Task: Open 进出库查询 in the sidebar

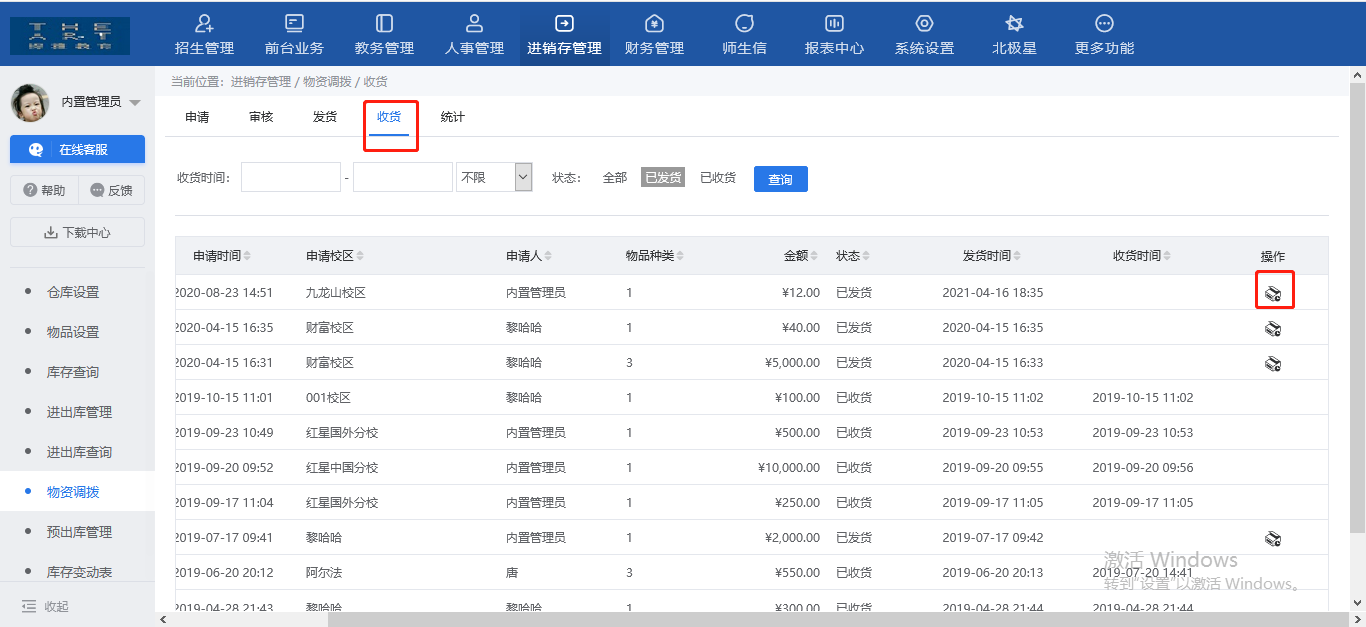Action: (x=79, y=452)
